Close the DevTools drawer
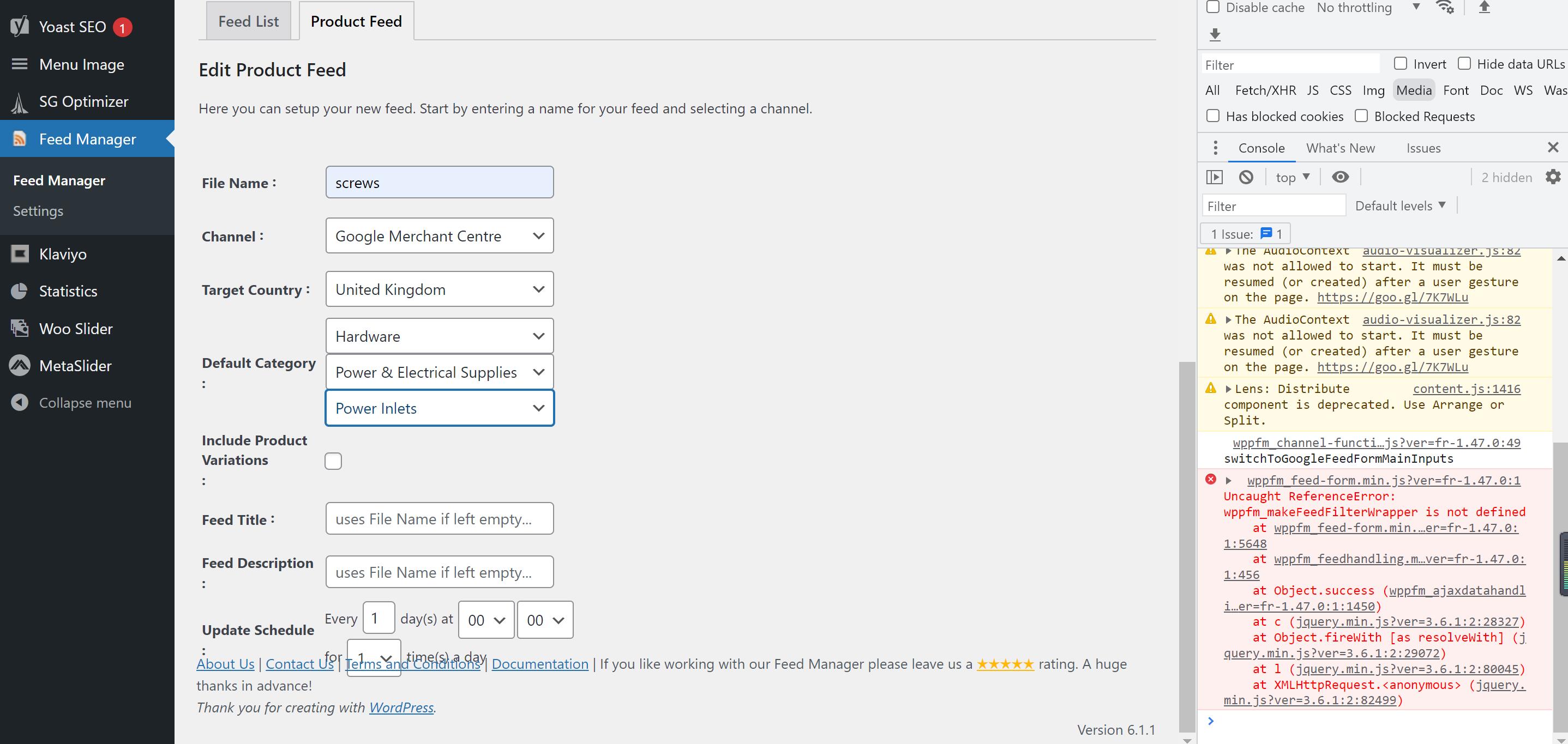 1553,147
